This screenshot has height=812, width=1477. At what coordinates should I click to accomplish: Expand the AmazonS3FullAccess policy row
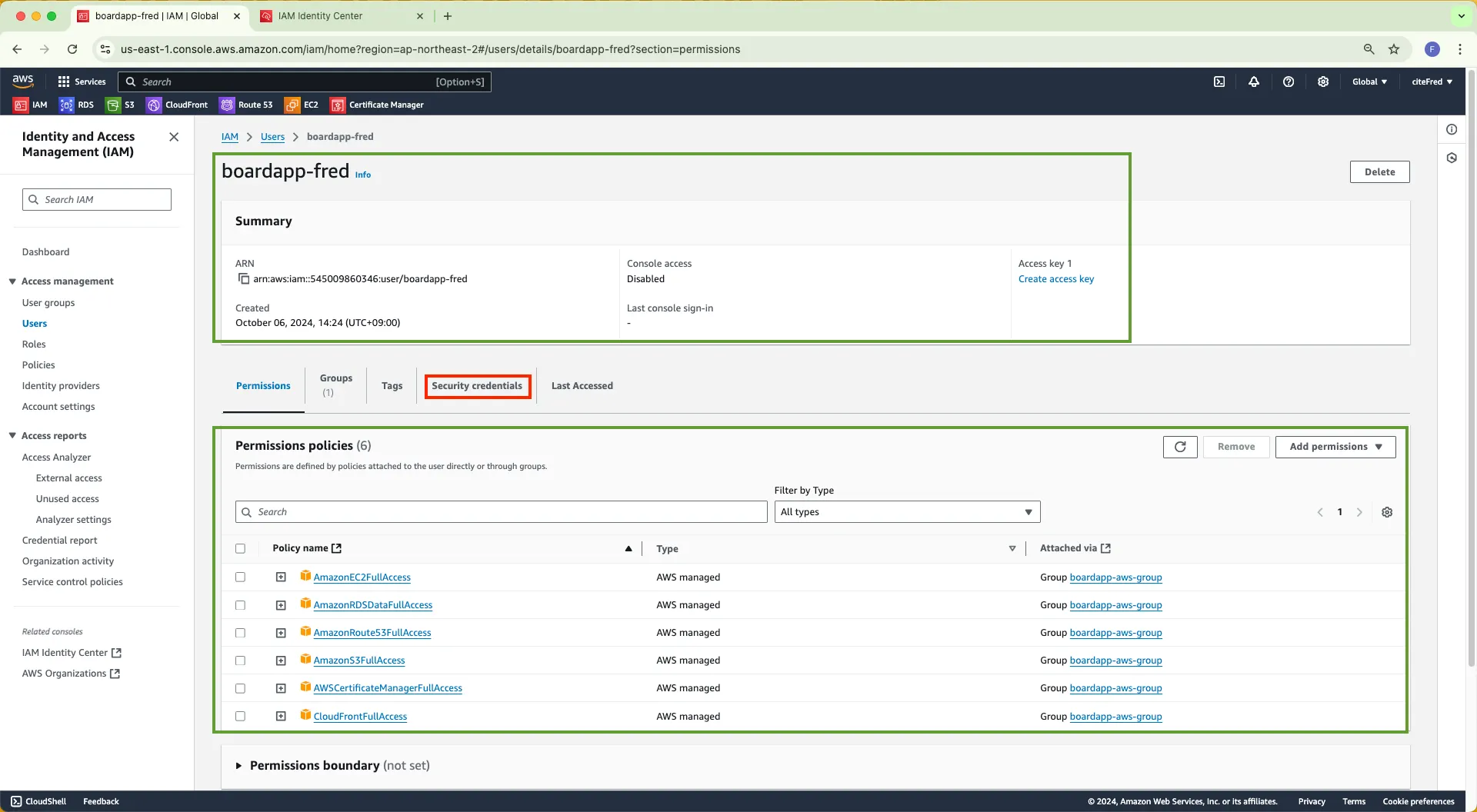(x=281, y=661)
